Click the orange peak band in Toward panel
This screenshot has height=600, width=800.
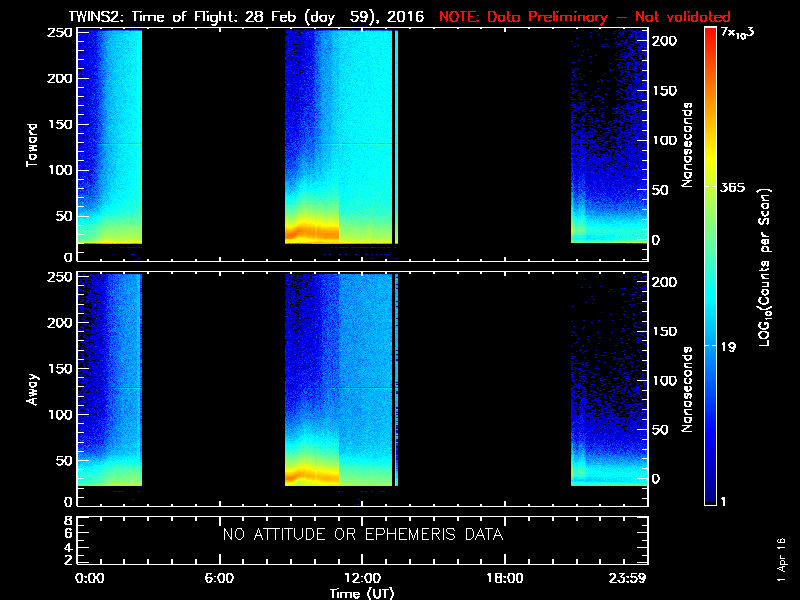tap(311, 232)
